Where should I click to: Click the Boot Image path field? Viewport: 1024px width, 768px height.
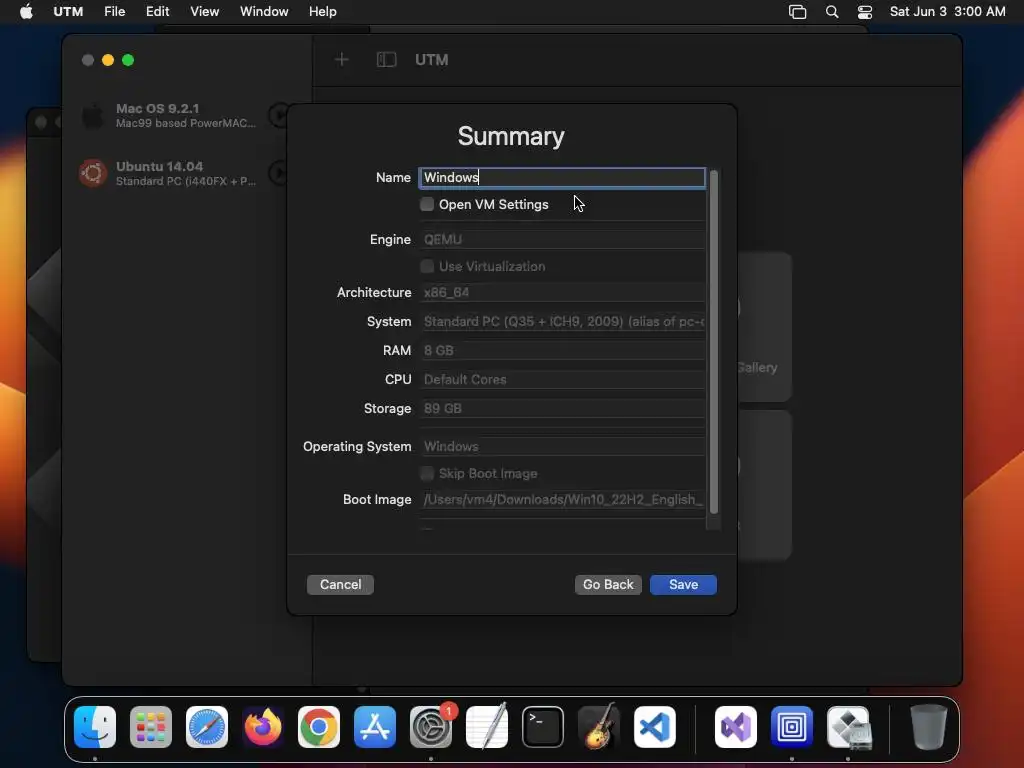tap(562, 500)
